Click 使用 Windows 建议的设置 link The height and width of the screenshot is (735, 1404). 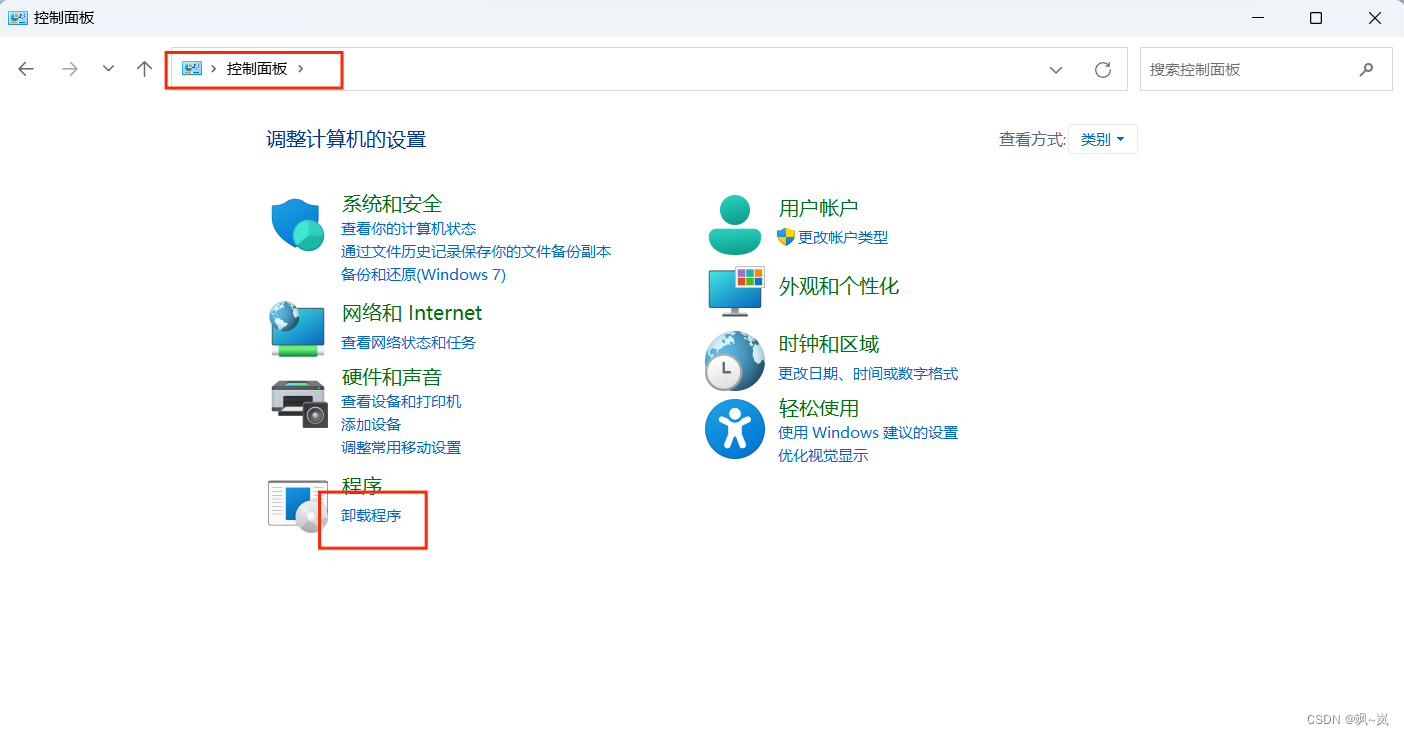(868, 432)
